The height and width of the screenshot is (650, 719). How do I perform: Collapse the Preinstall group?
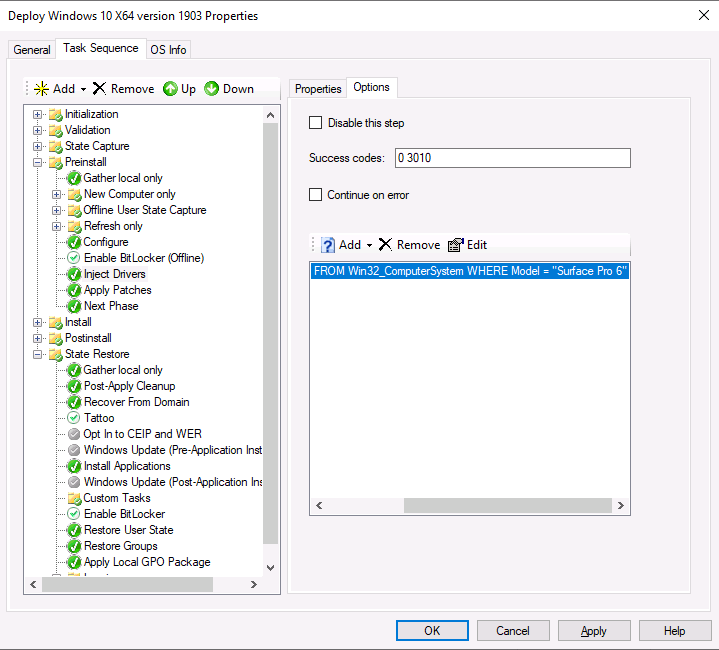click(38, 162)
